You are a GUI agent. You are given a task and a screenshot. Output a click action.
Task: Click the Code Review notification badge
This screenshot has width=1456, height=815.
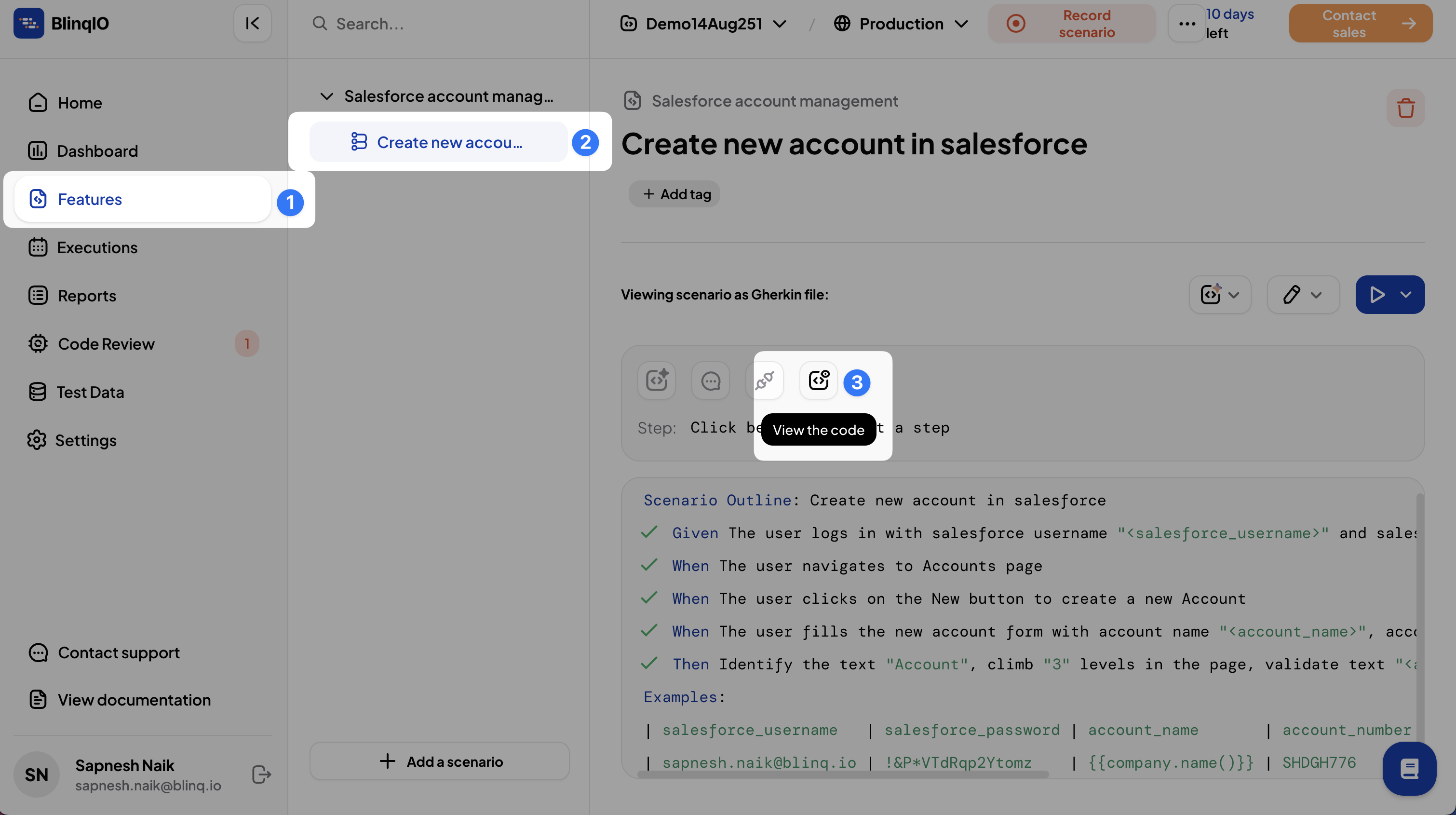pyautogui.click(x=247, y=343)
